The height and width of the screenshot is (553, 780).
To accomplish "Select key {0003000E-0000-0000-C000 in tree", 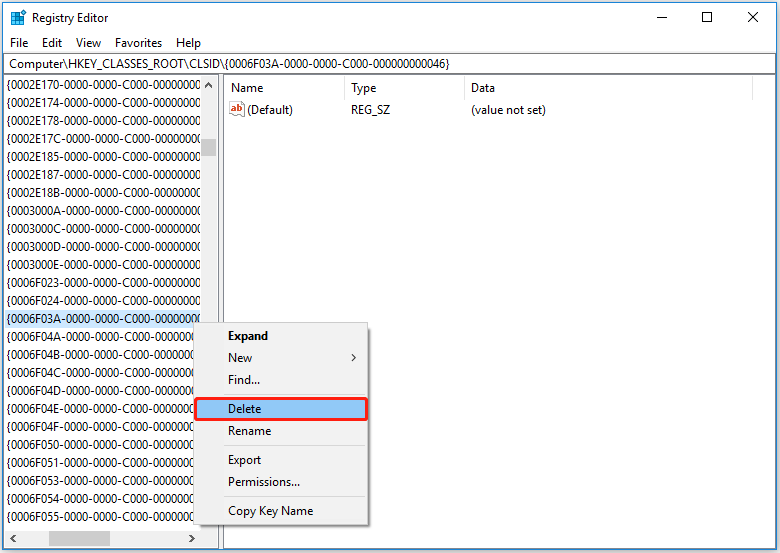I will 103,265.
